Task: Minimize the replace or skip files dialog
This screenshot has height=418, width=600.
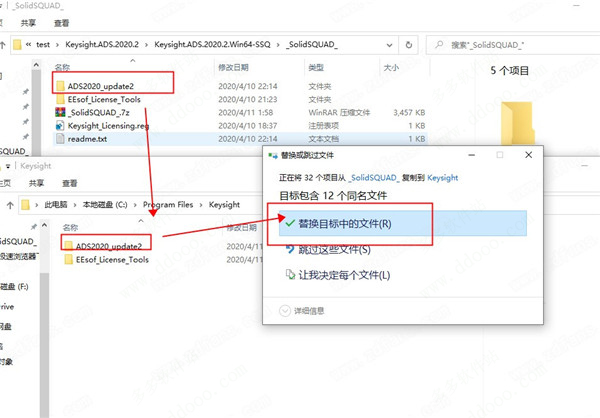Action: pos(471,155)
